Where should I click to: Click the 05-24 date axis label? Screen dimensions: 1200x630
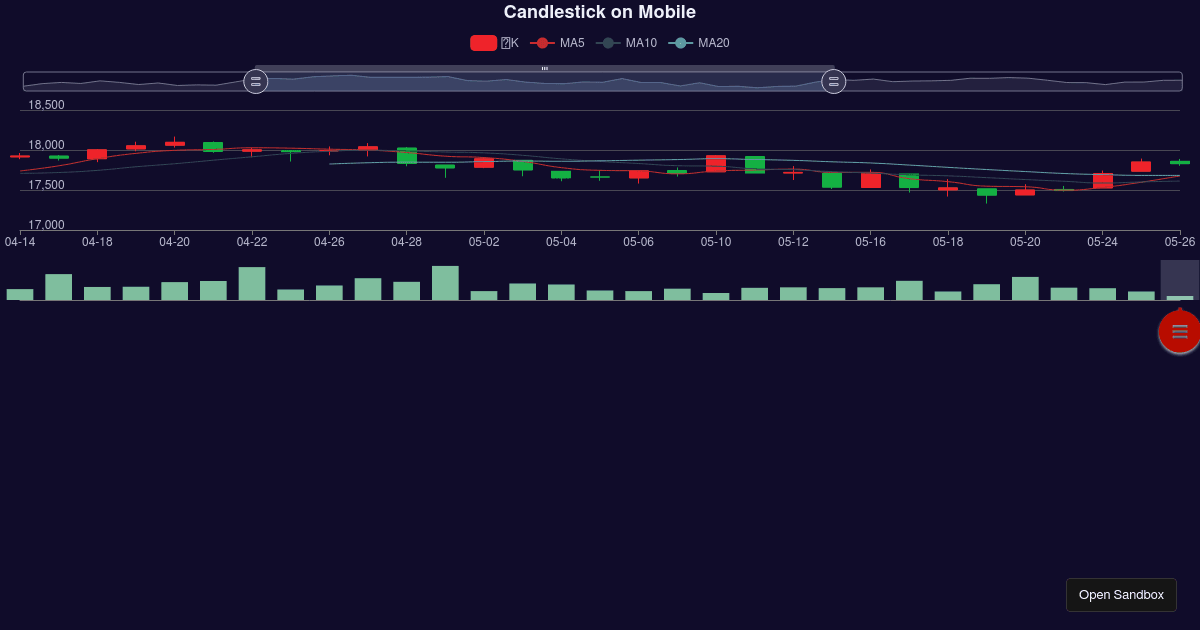[1103, 242]
